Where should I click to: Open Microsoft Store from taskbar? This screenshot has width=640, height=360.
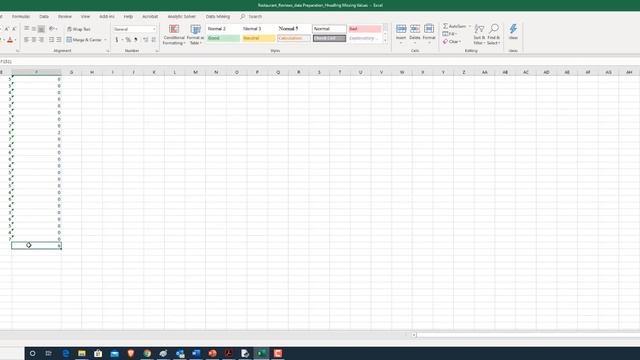click(98, 353)
